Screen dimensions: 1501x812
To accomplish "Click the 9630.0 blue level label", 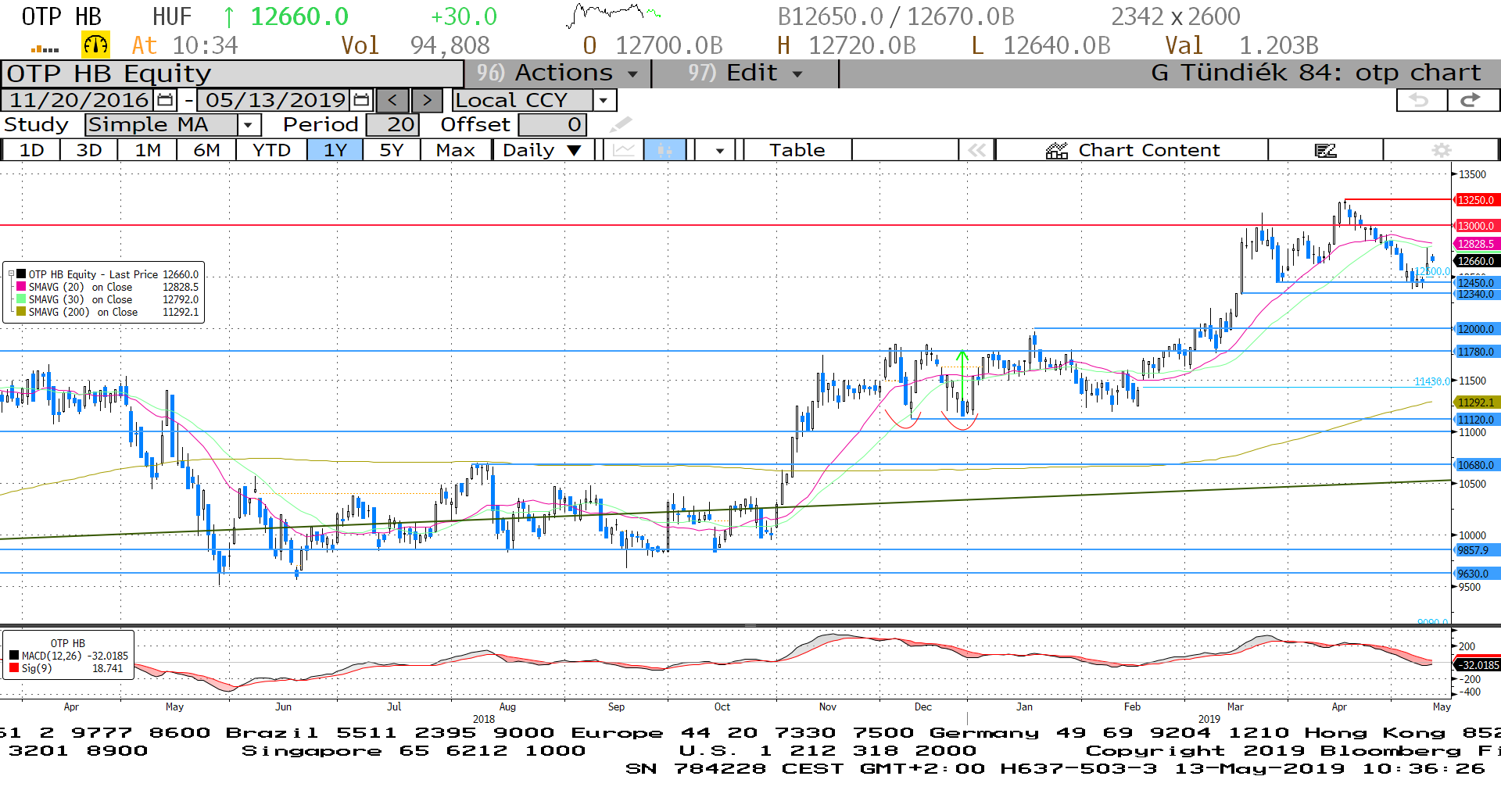I will [x=1476, y=574].
